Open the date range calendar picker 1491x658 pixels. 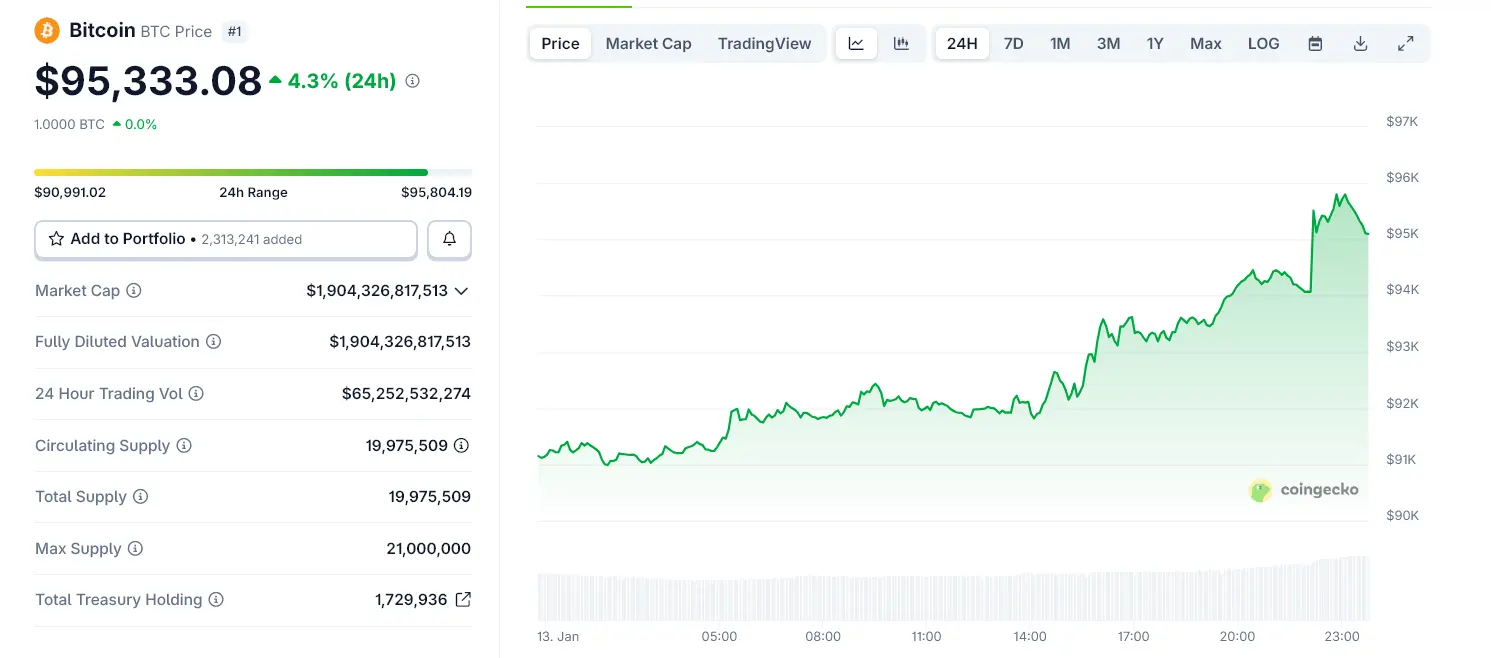click(1315, 43)
